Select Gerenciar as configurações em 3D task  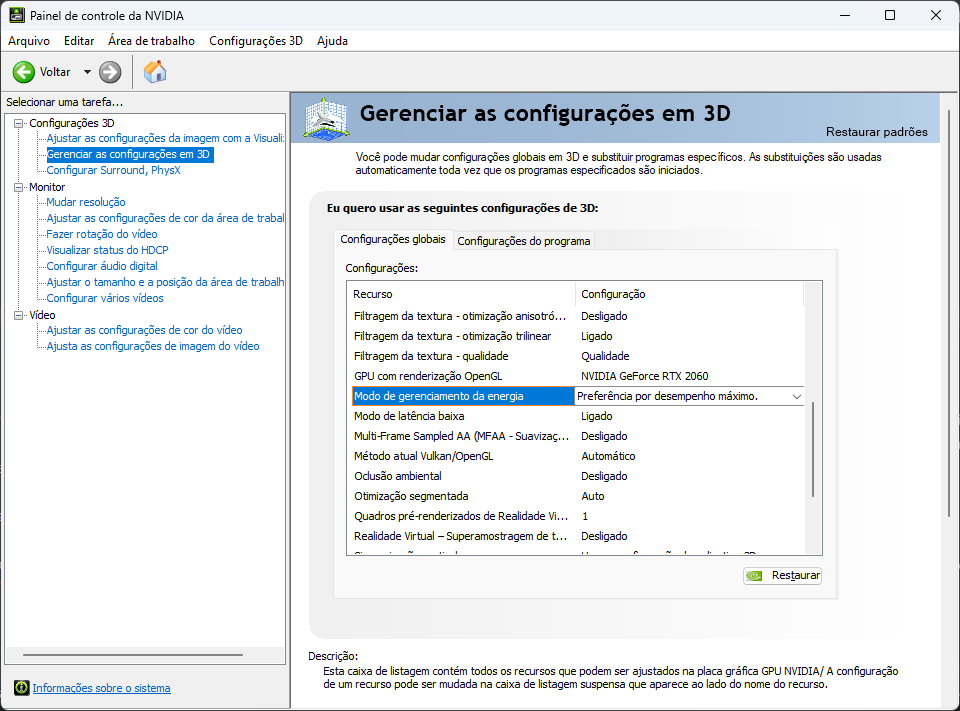click(130, 154)
